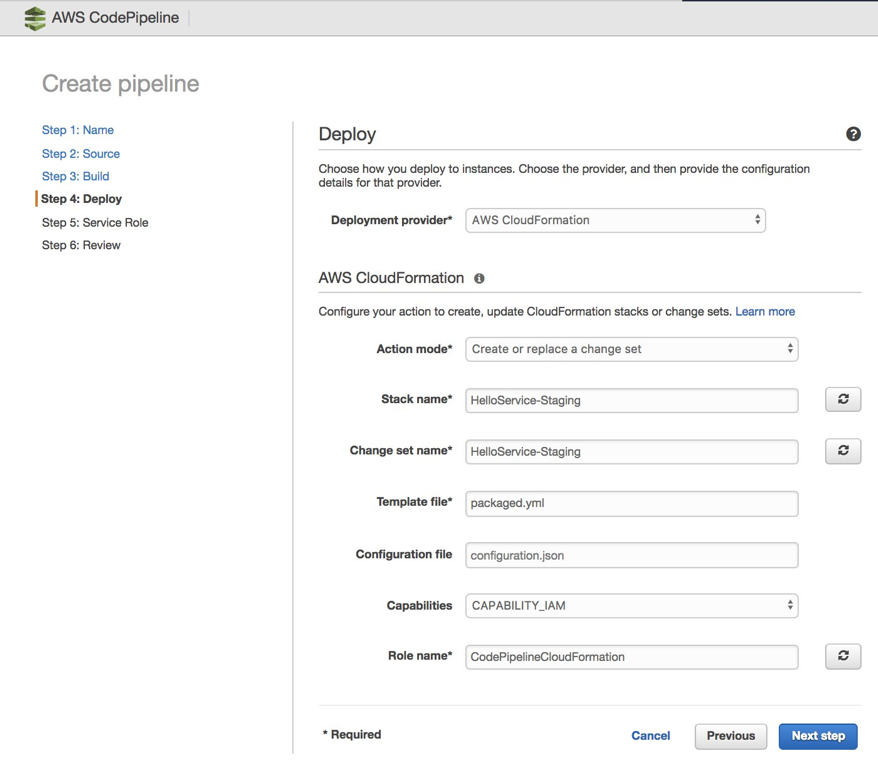Viewport: 878px width, 765px height.
Task: Click the Cancel link
Action: (x=650, y=736)
